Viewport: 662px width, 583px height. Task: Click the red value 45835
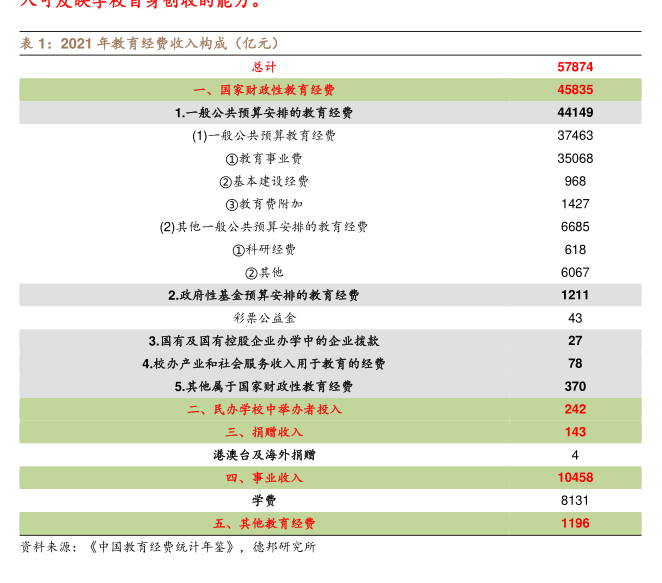[x=575, y=90]
